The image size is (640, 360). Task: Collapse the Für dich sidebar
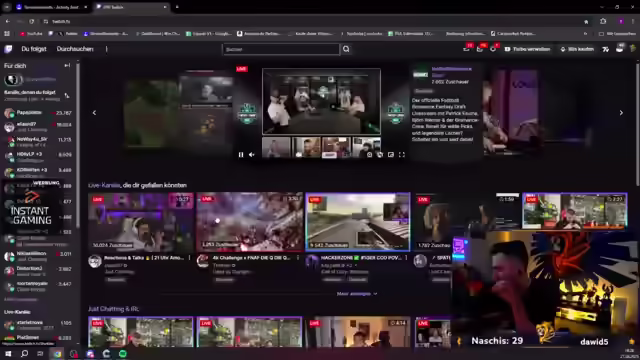click(67, 65)
